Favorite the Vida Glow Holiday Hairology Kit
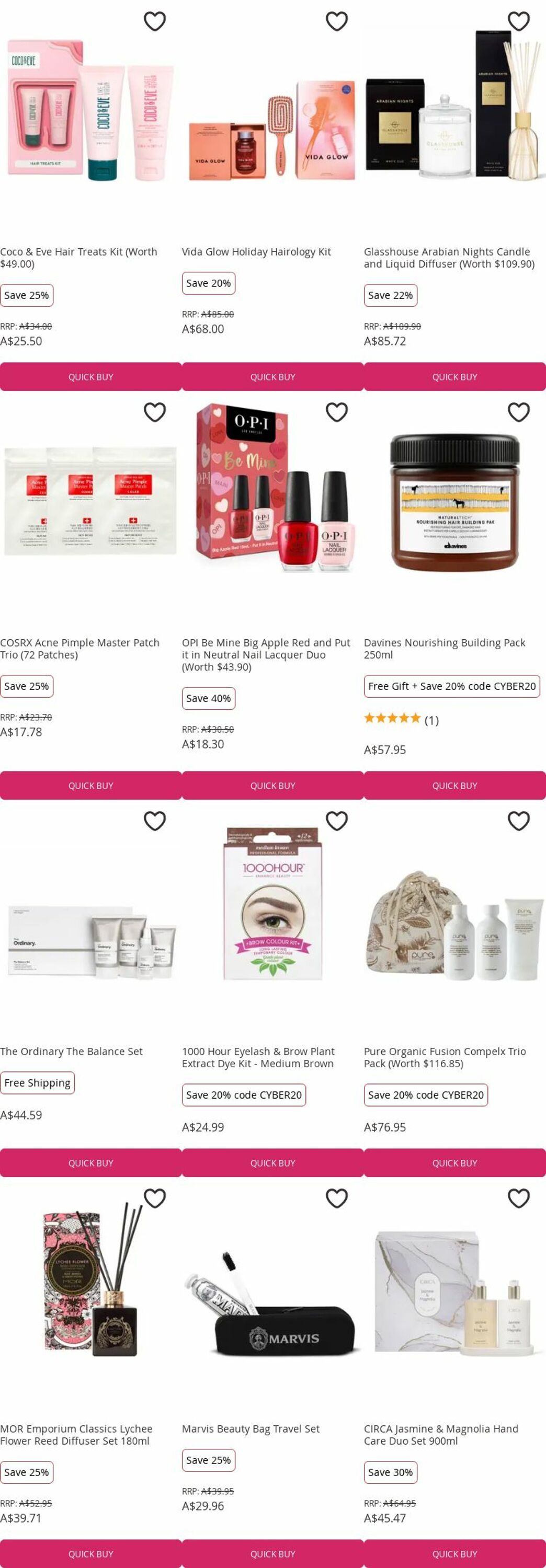Viewport: 546px width, 1568px height. [336, 21]
